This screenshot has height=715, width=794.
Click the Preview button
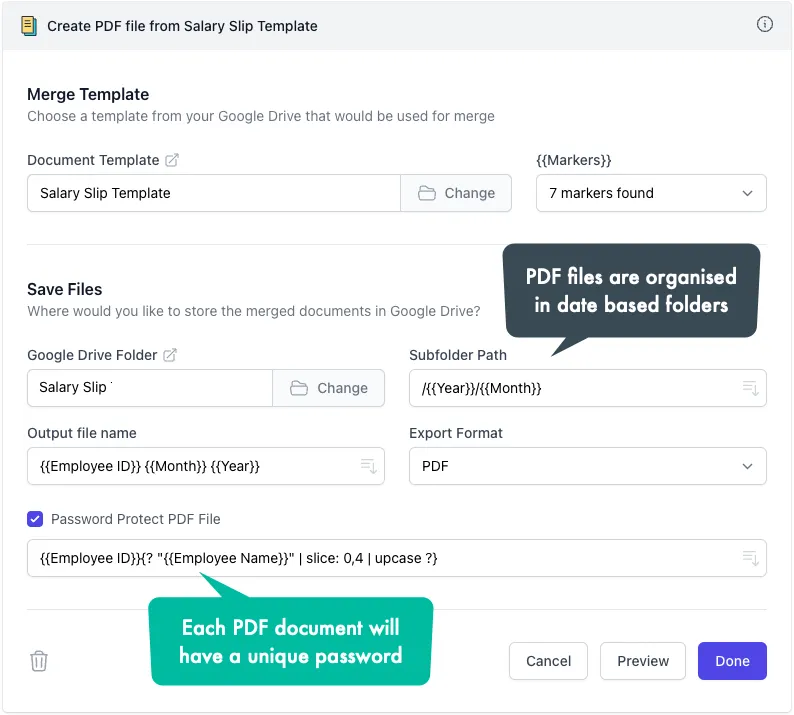click(x=643, y=661)
